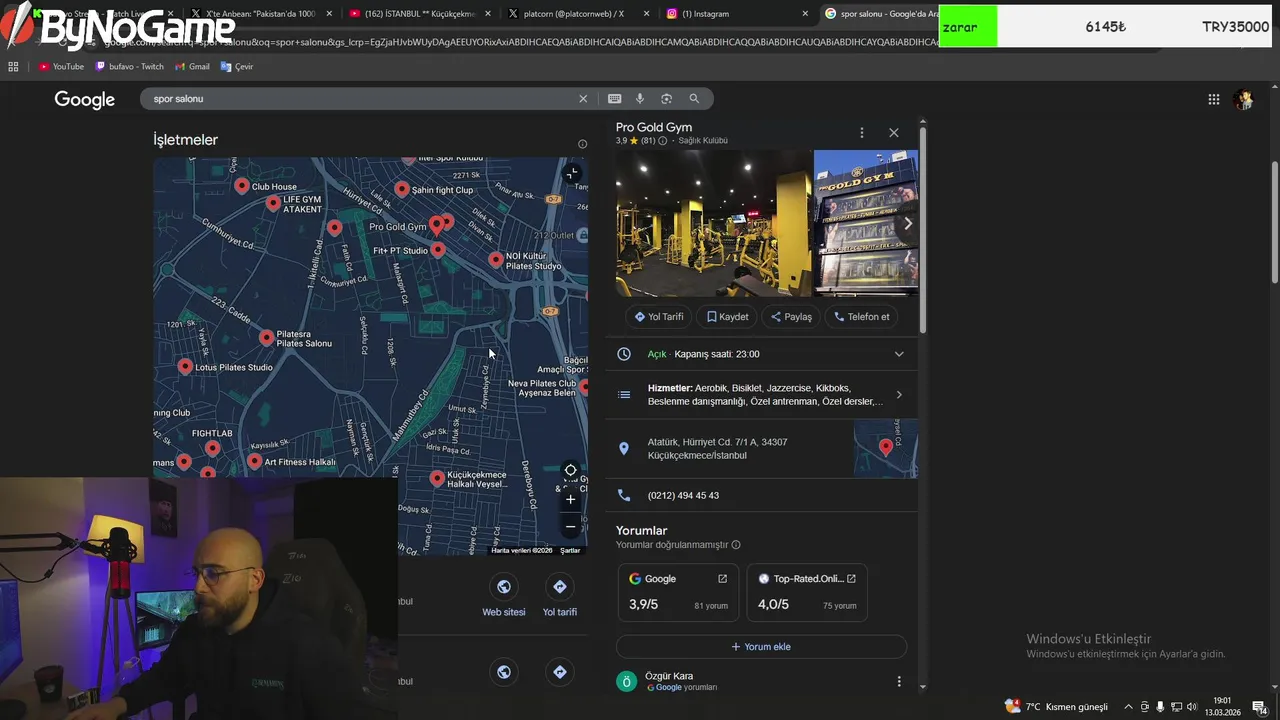
Task: Open the taskbar volume control
Action: coord(1192,707)
